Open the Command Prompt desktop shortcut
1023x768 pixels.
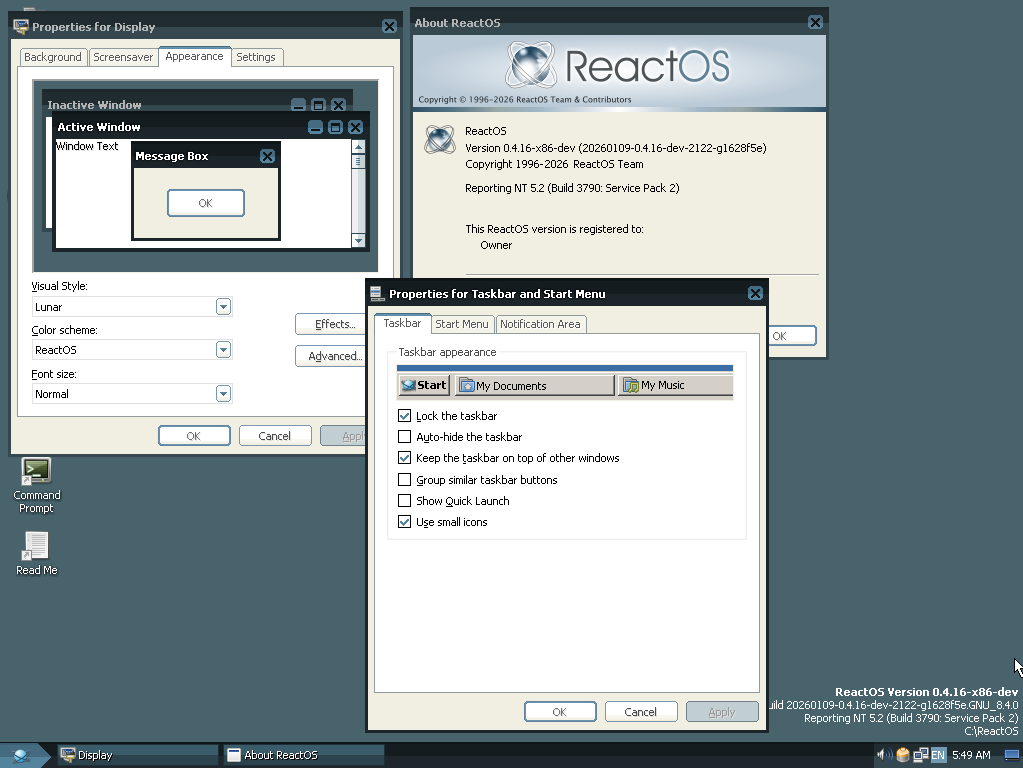(x=37, y=472)
